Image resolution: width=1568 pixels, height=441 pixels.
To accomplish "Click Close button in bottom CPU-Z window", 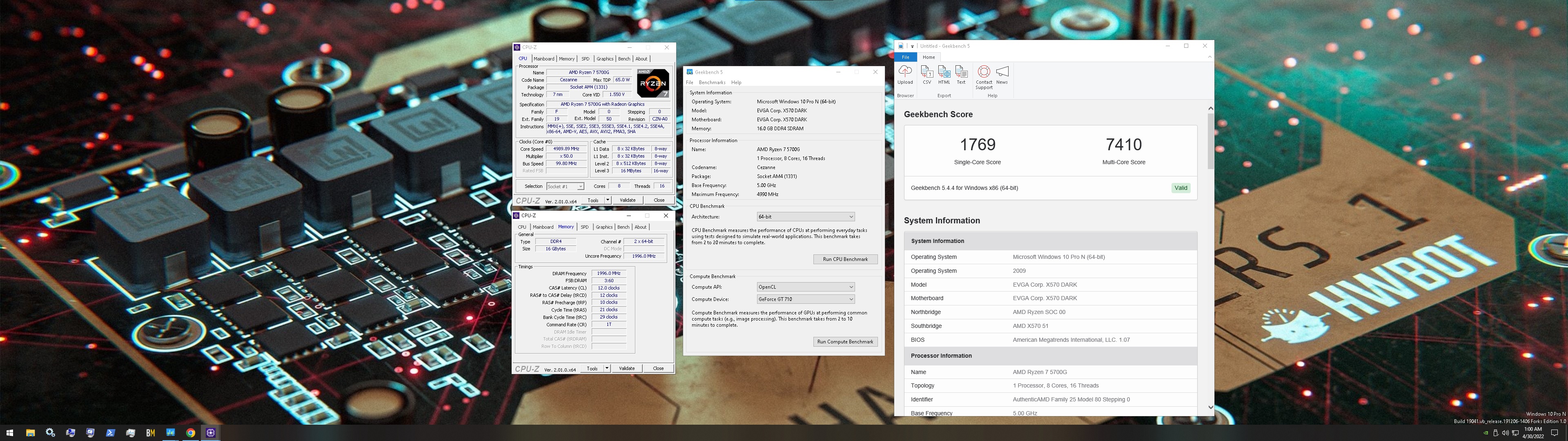I will [x=658, y=368].
